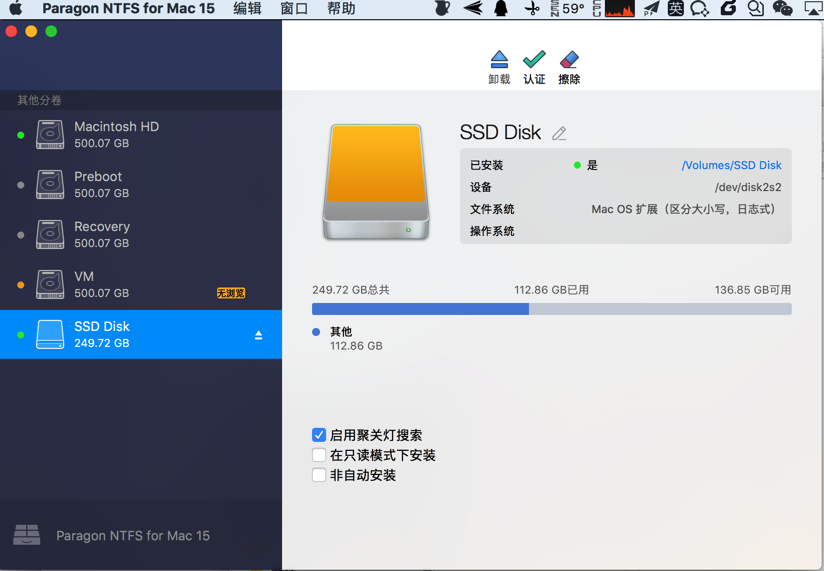Click the 英 input method icon
Viewport: 824px width, 571px height.
coord(675,8)
